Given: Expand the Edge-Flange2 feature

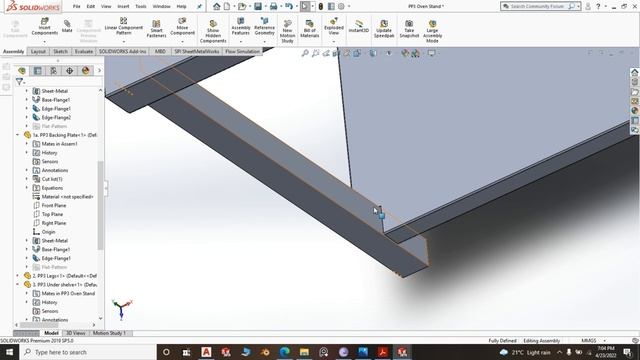Looking at the screenshot, I should click(27, 117).
